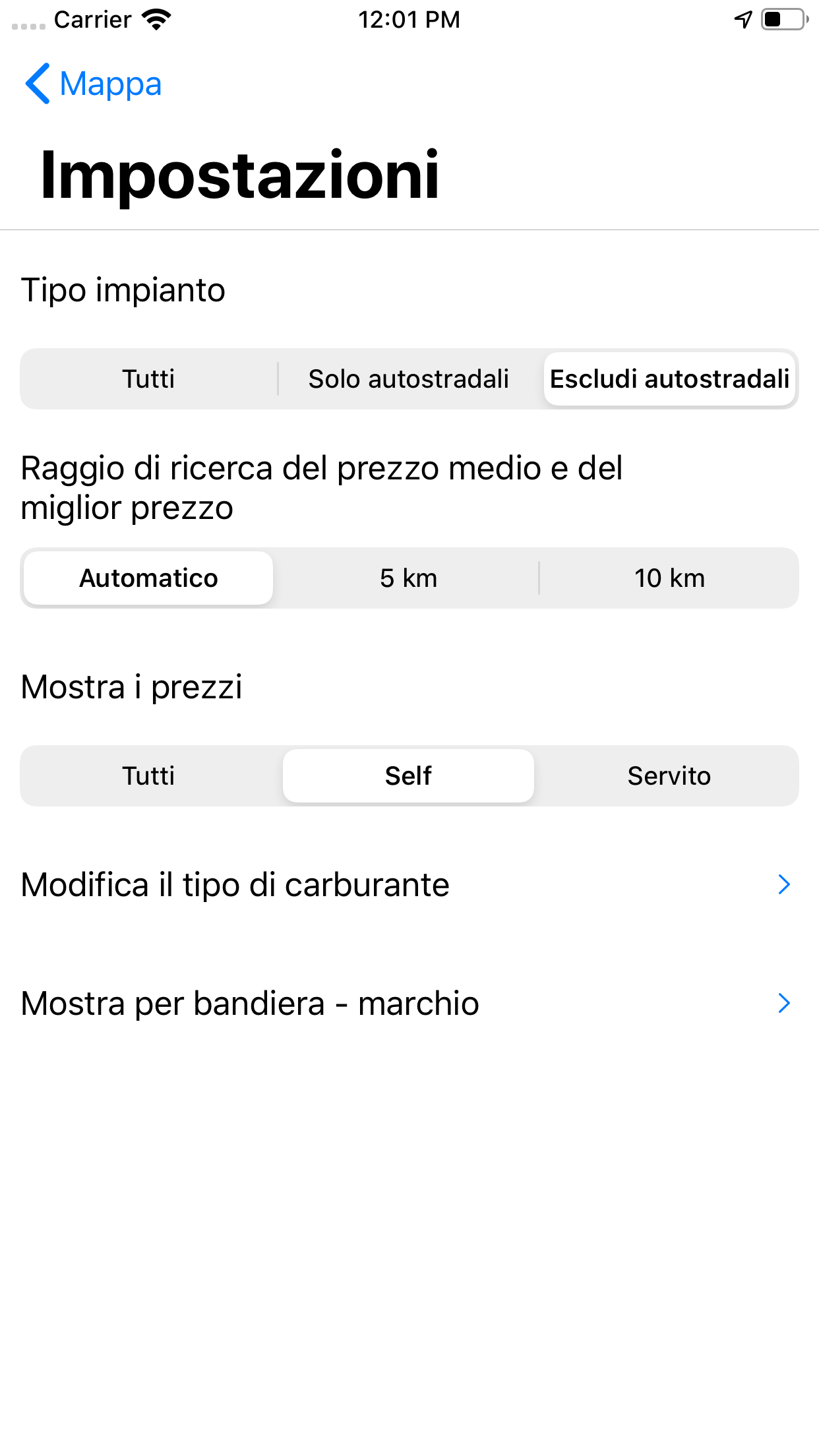Show only Self prices

[x=409, y=776]
